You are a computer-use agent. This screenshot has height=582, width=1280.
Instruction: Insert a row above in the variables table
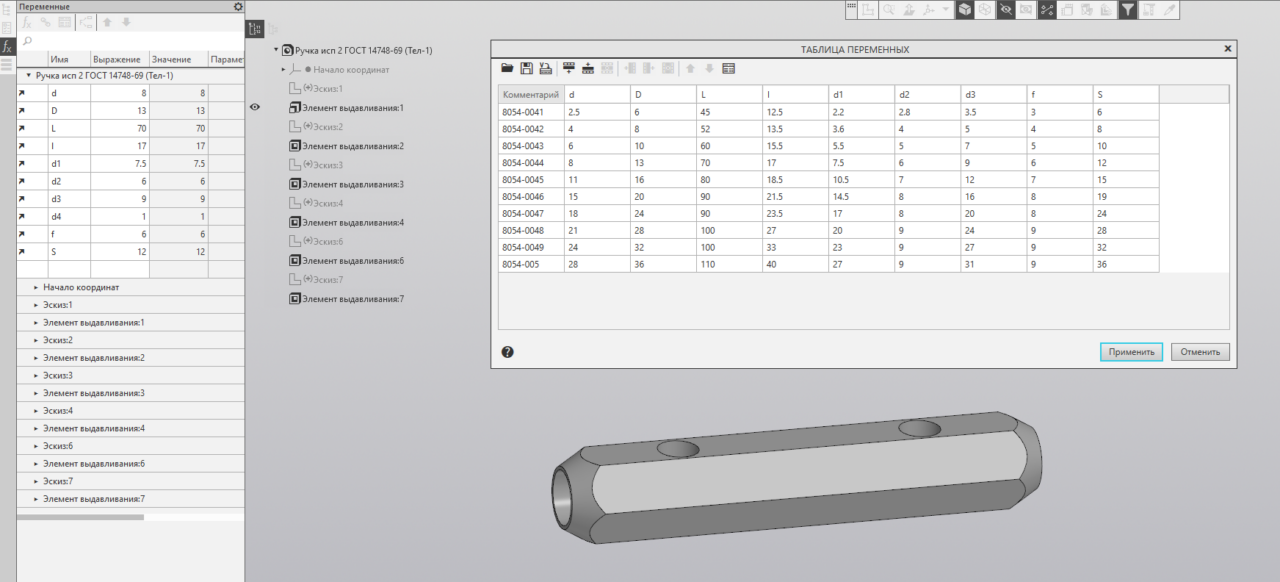click(x=588, y=68)
